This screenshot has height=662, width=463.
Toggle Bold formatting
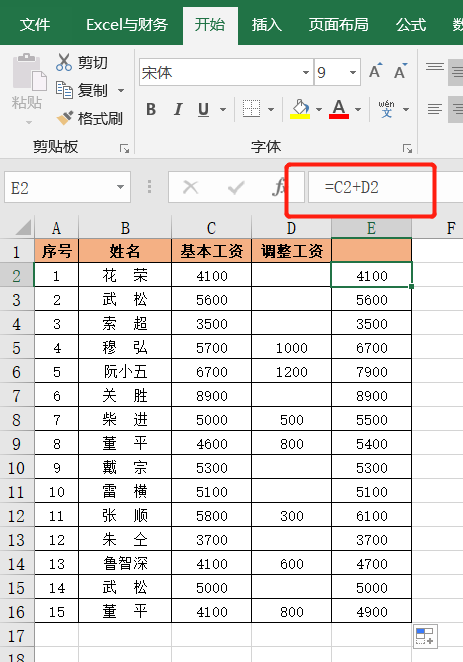[151, 109]
